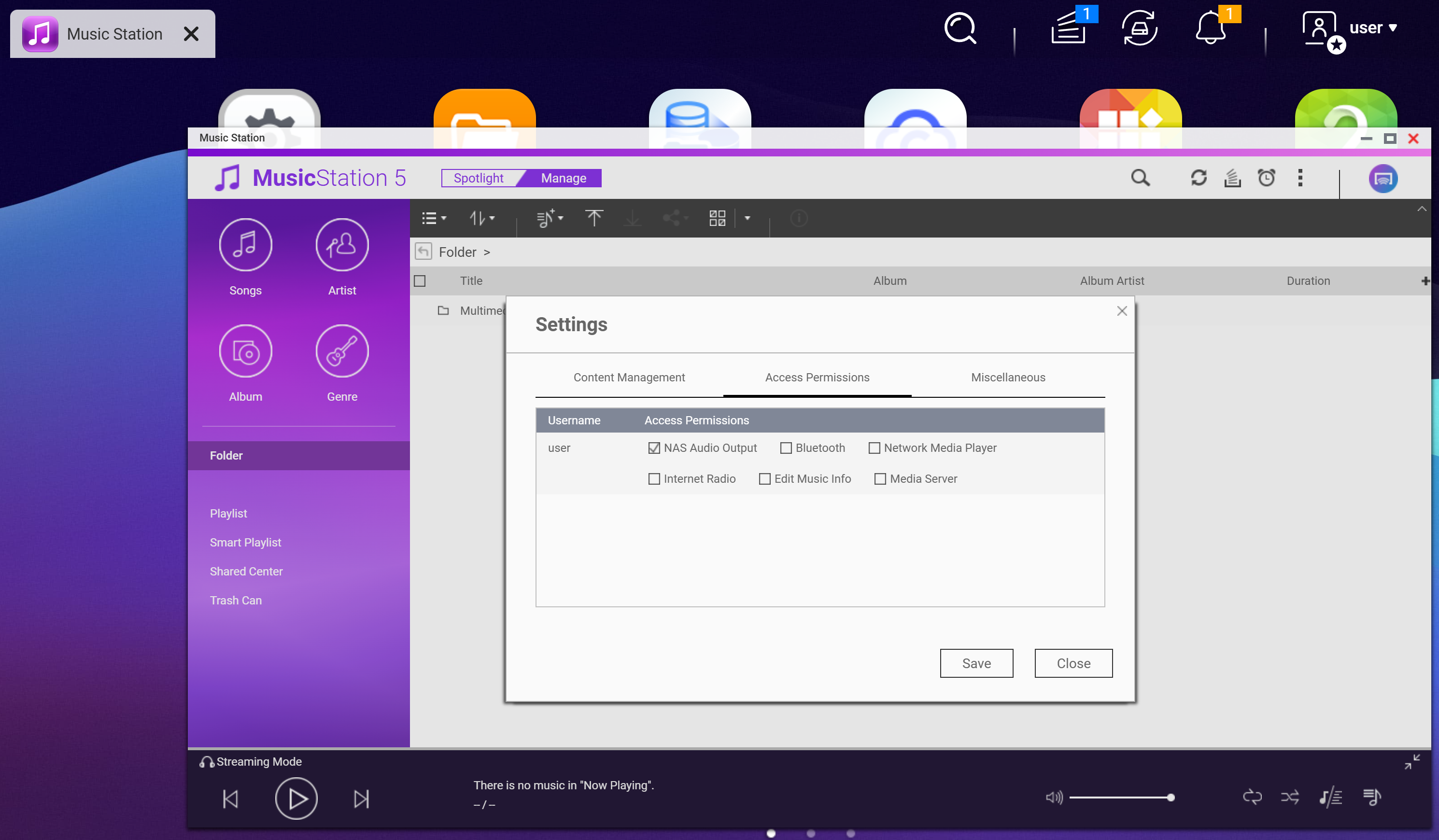Toggle shuffle playback icon

pos(1289,797)
